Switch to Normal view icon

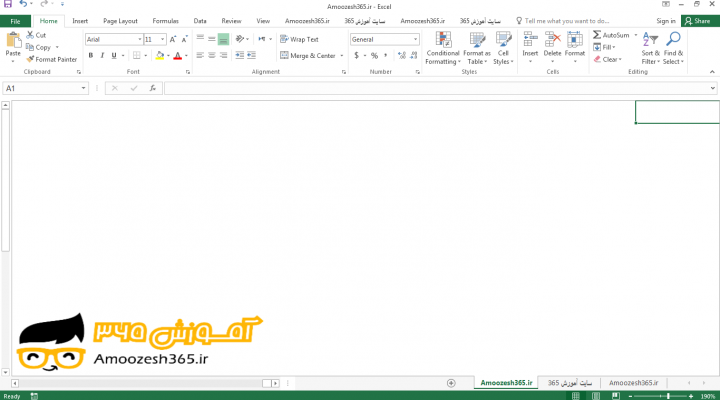575,396
